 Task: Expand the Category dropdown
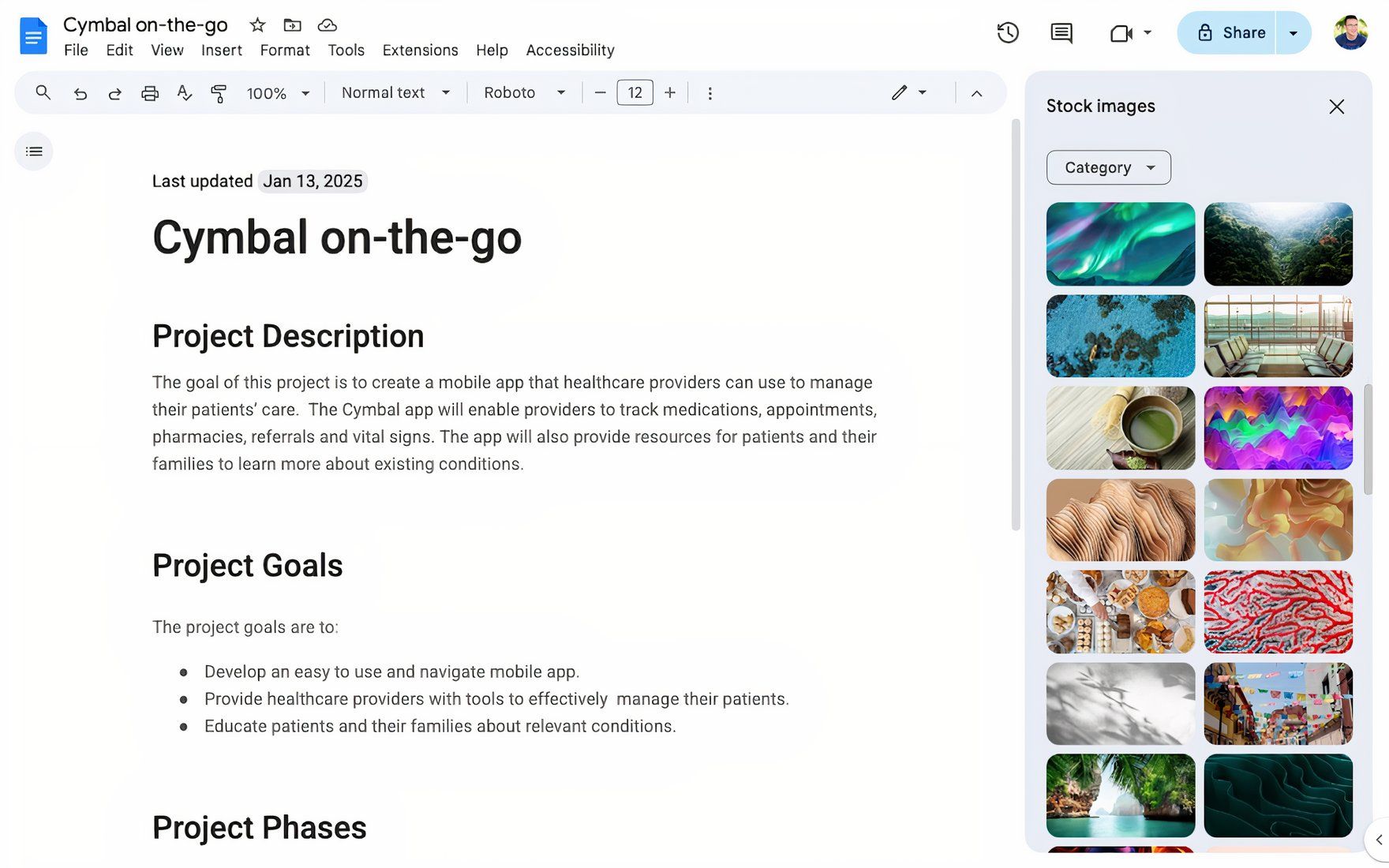[x=1108, y=167]
